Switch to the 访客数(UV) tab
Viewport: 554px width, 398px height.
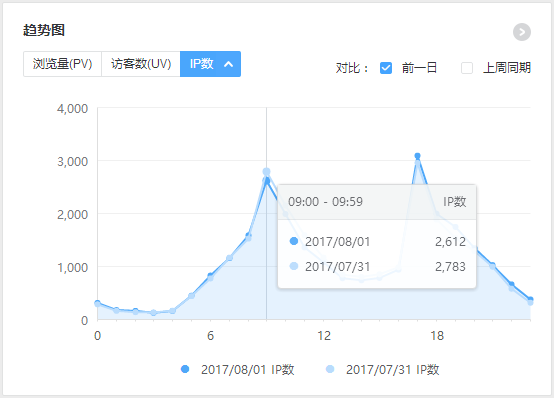141,64
